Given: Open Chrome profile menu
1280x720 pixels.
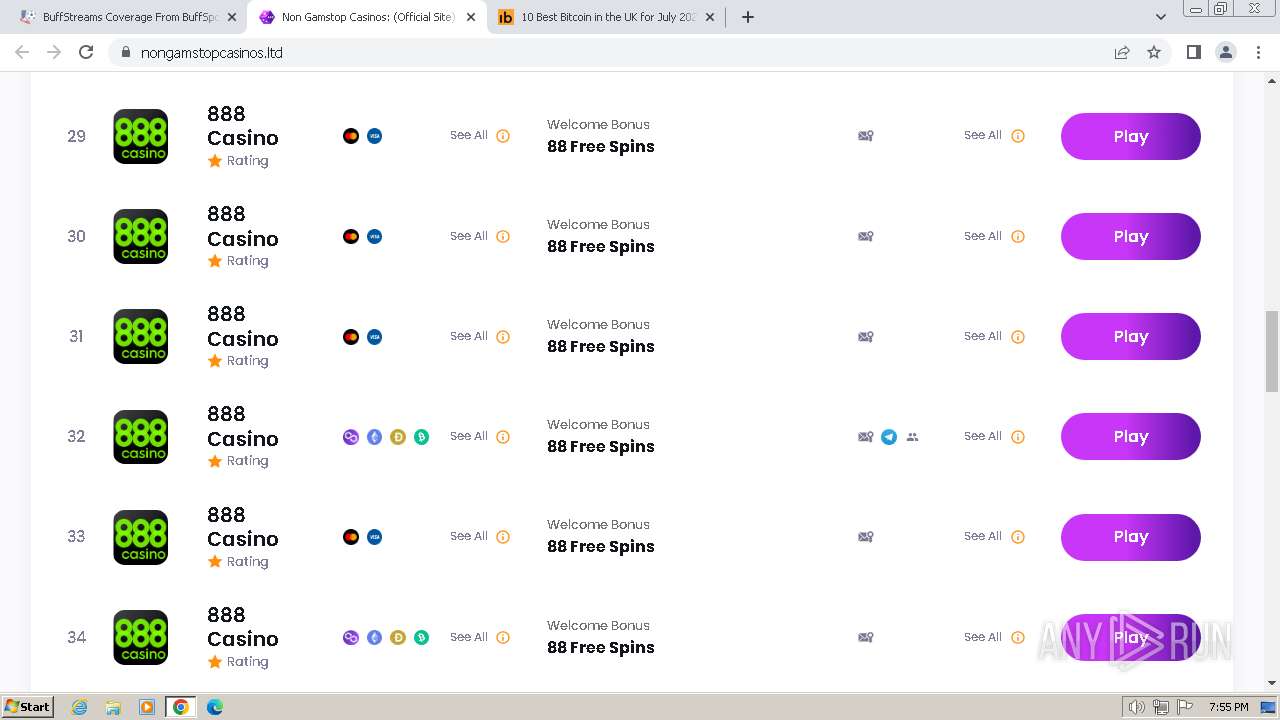Looking at the screenshot, I should coord(1226,52).
